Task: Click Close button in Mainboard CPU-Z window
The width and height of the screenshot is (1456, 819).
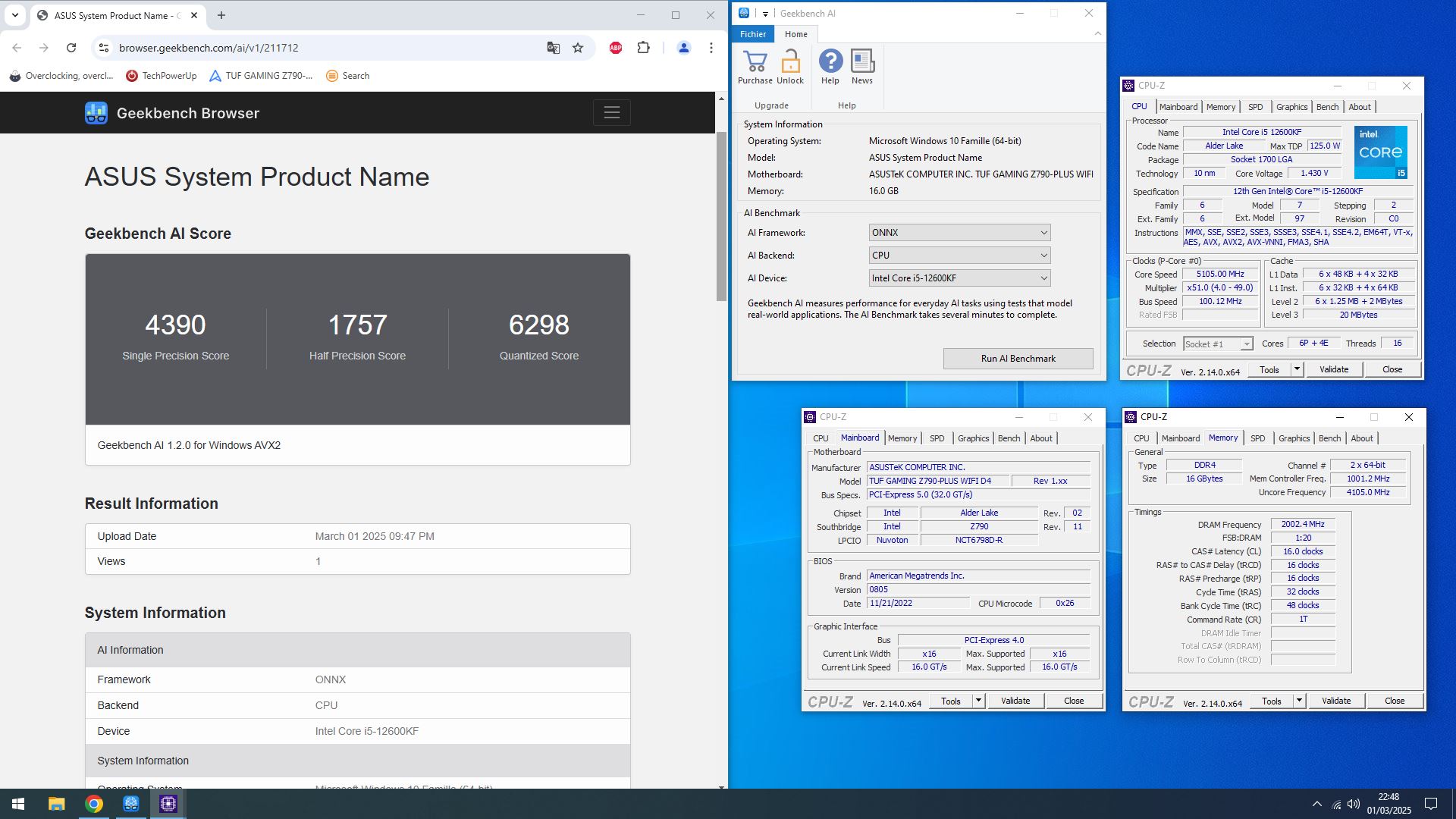Action: tap(1074, 701)
